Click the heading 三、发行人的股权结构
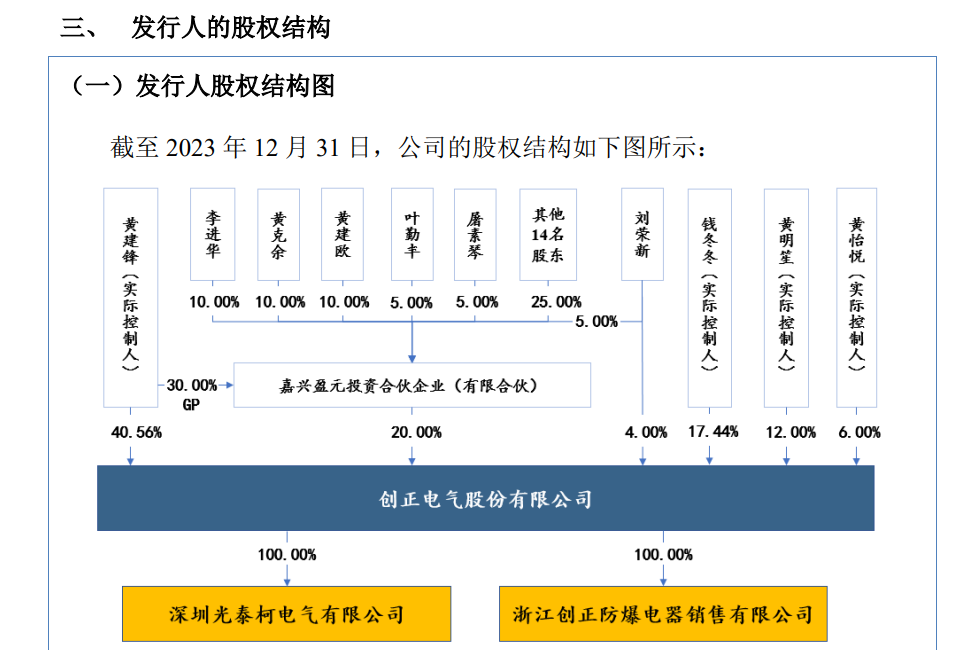The image size is (977, 650). click(x=195, y=28)
